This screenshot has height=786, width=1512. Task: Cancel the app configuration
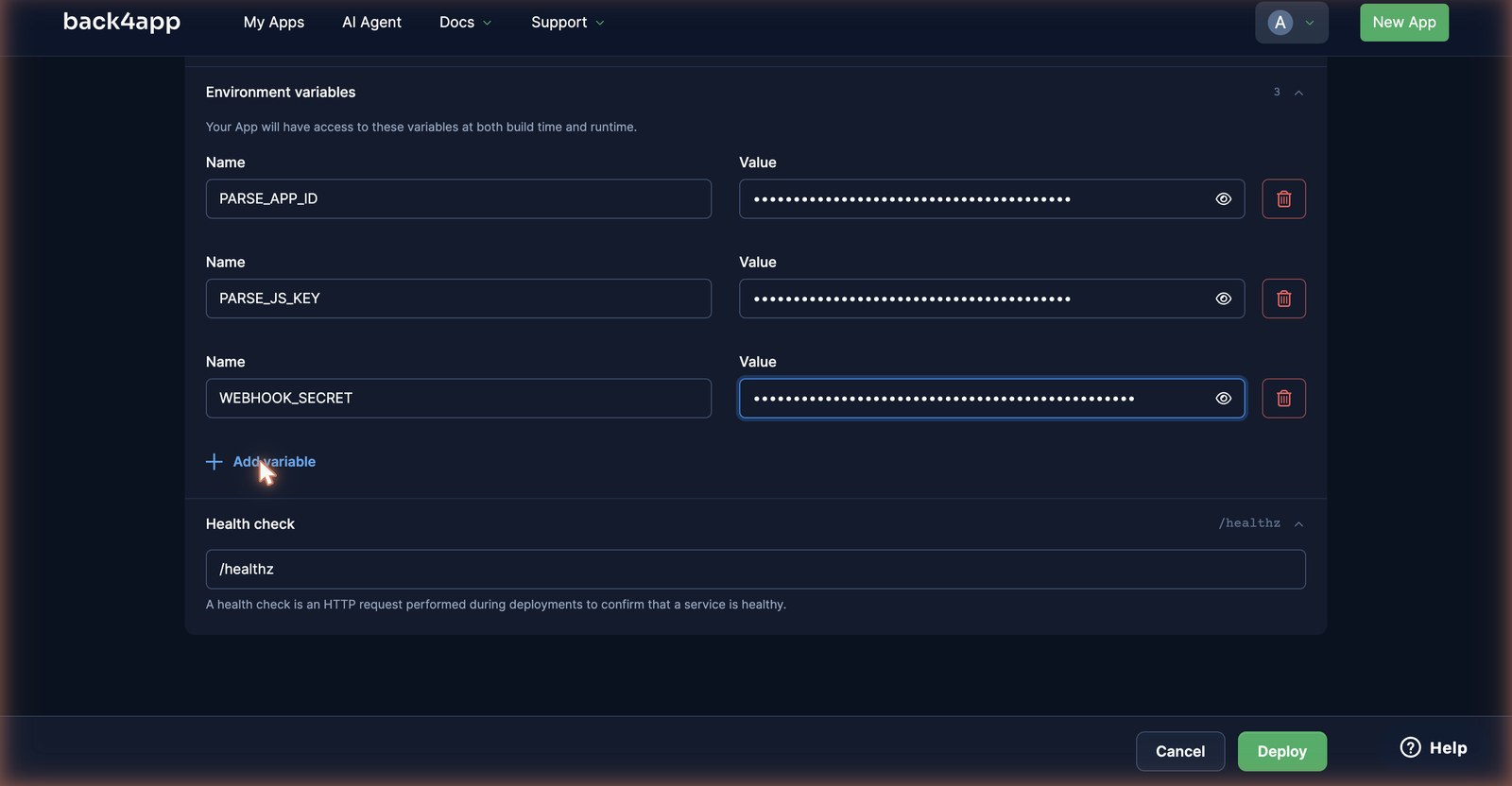(1180, 752)
